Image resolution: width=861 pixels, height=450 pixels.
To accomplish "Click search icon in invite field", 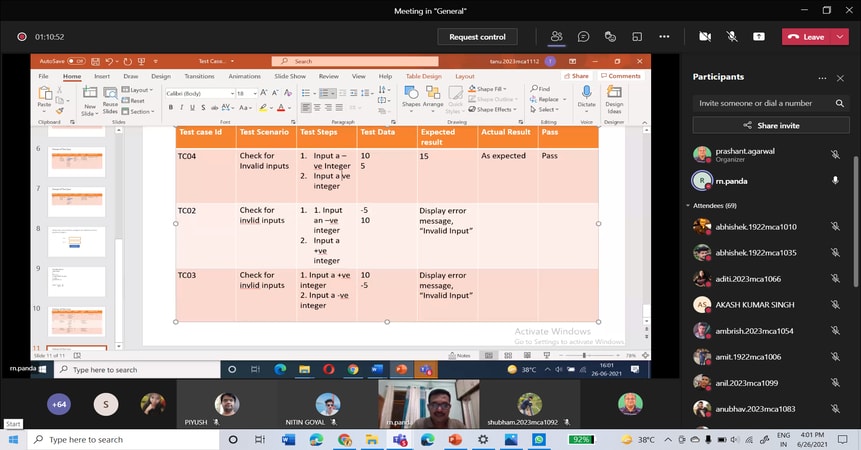I will coord(839,103).
